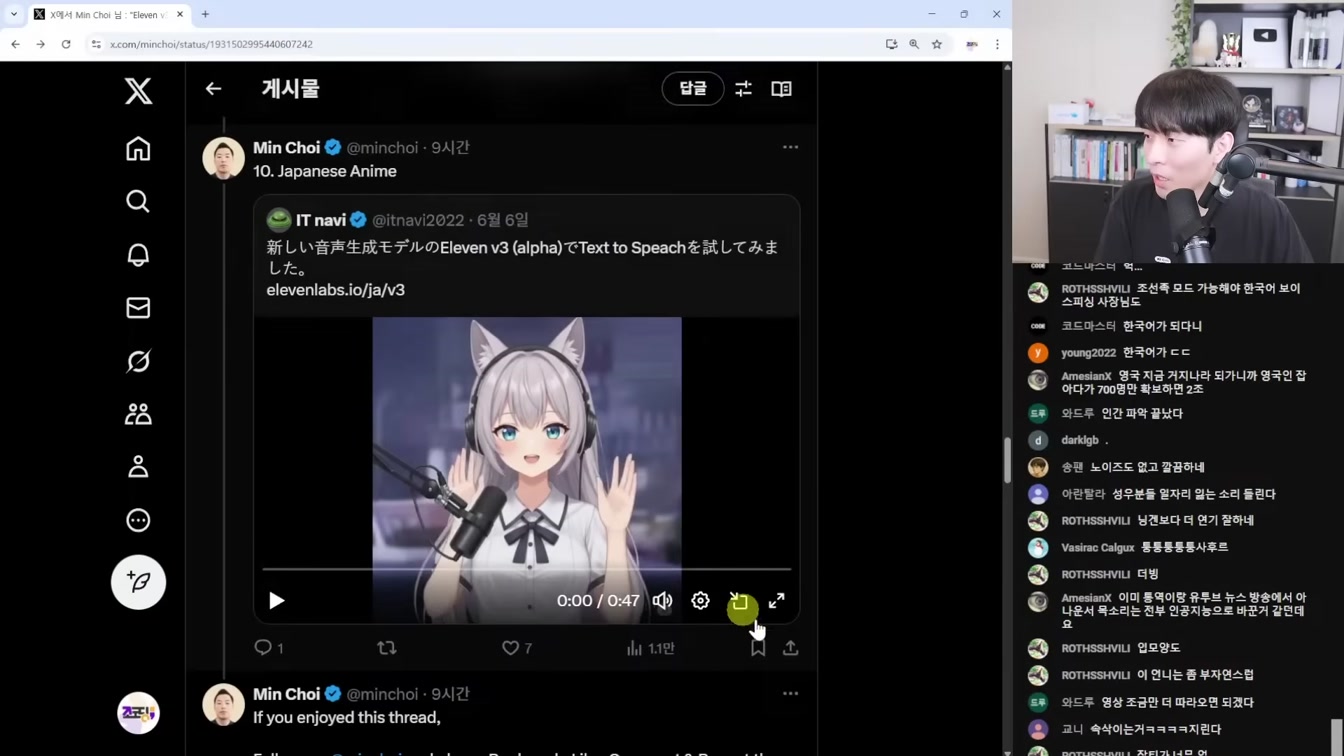Open the account avatar at sidebar bottom
Screen dimensions: 1344x756
click(138, 713)
